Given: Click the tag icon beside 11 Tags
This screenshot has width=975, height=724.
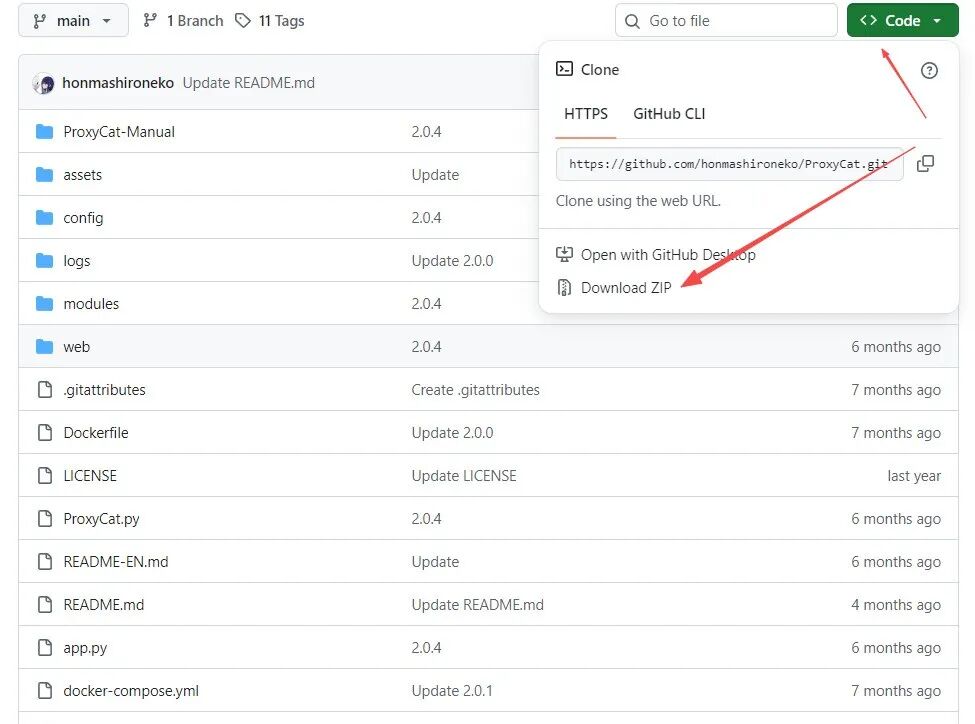Looking at the screenshot, I should (243, 21).
